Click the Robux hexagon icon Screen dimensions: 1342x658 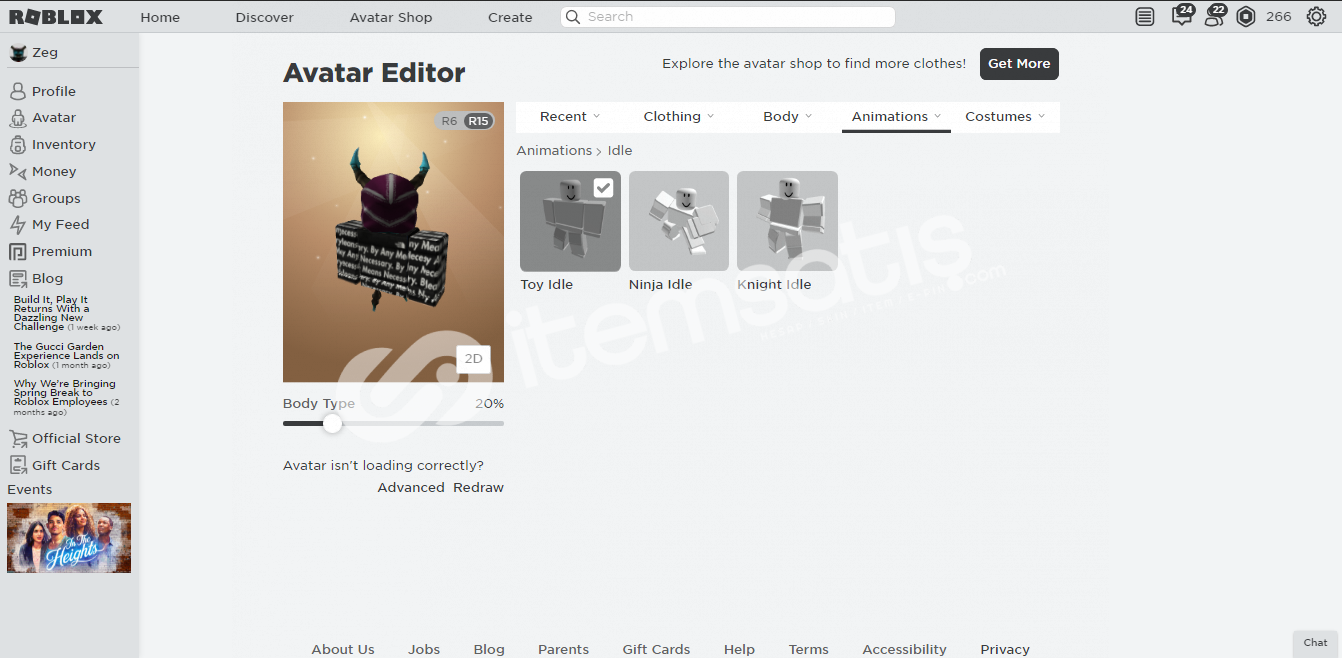coord(1246,17)
